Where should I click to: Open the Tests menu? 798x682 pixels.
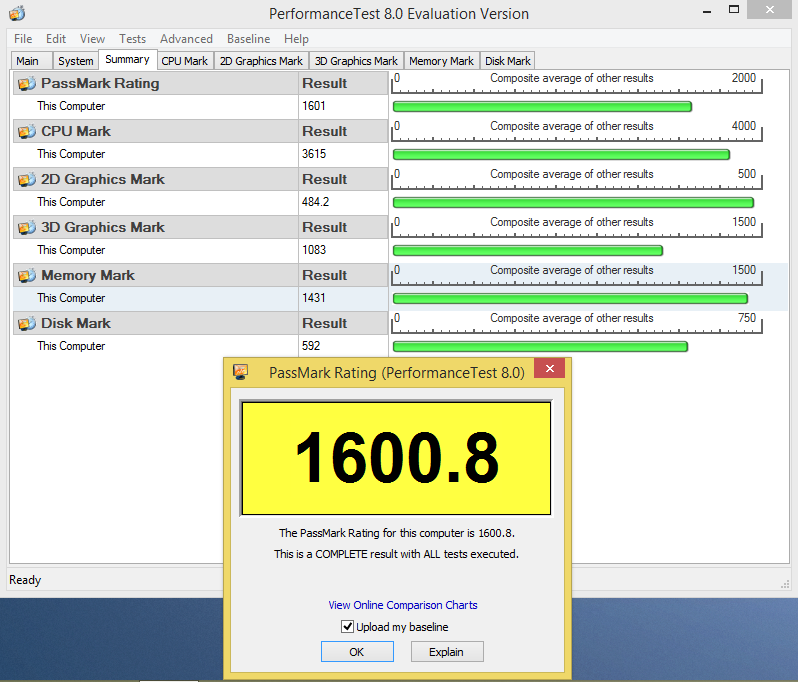click(x=132, y=39)
